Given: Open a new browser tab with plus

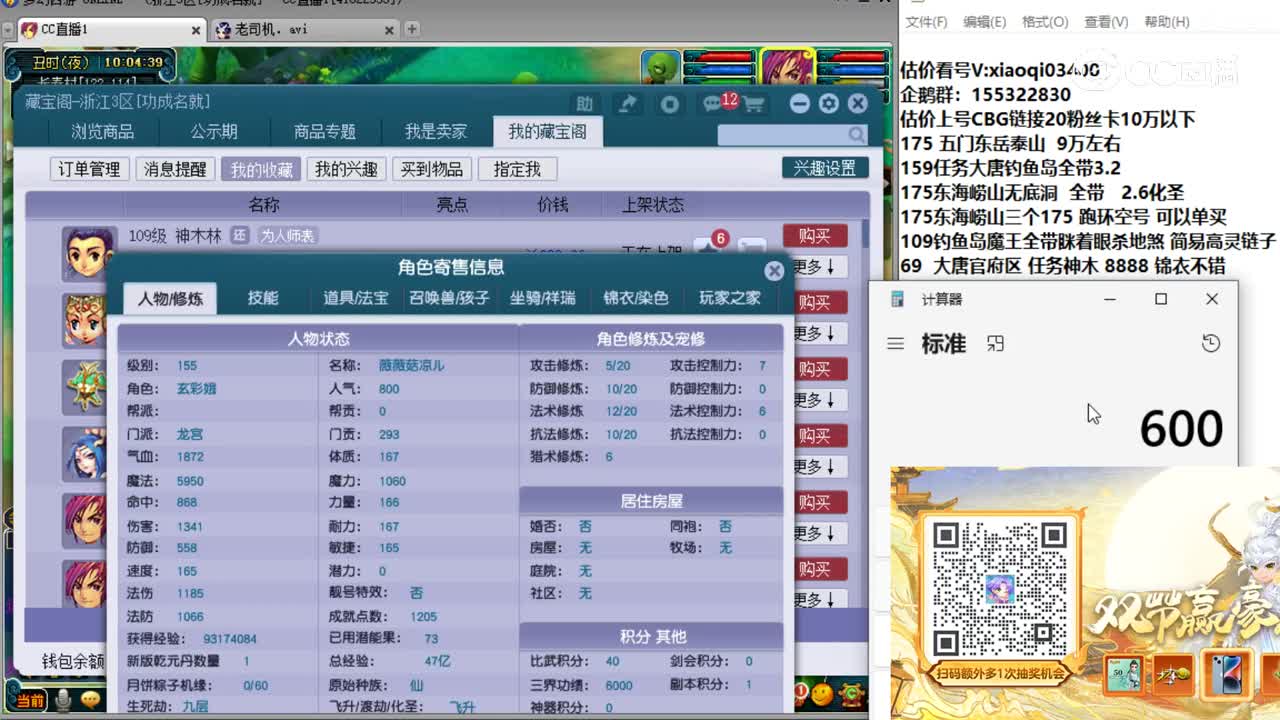Looking at the screenshot, I should click(411, 29).
